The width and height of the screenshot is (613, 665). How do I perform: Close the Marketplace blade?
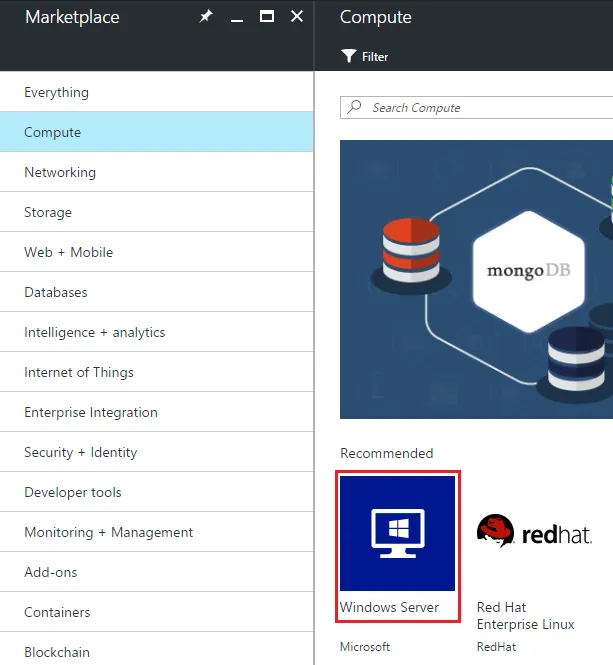point(297,17)
